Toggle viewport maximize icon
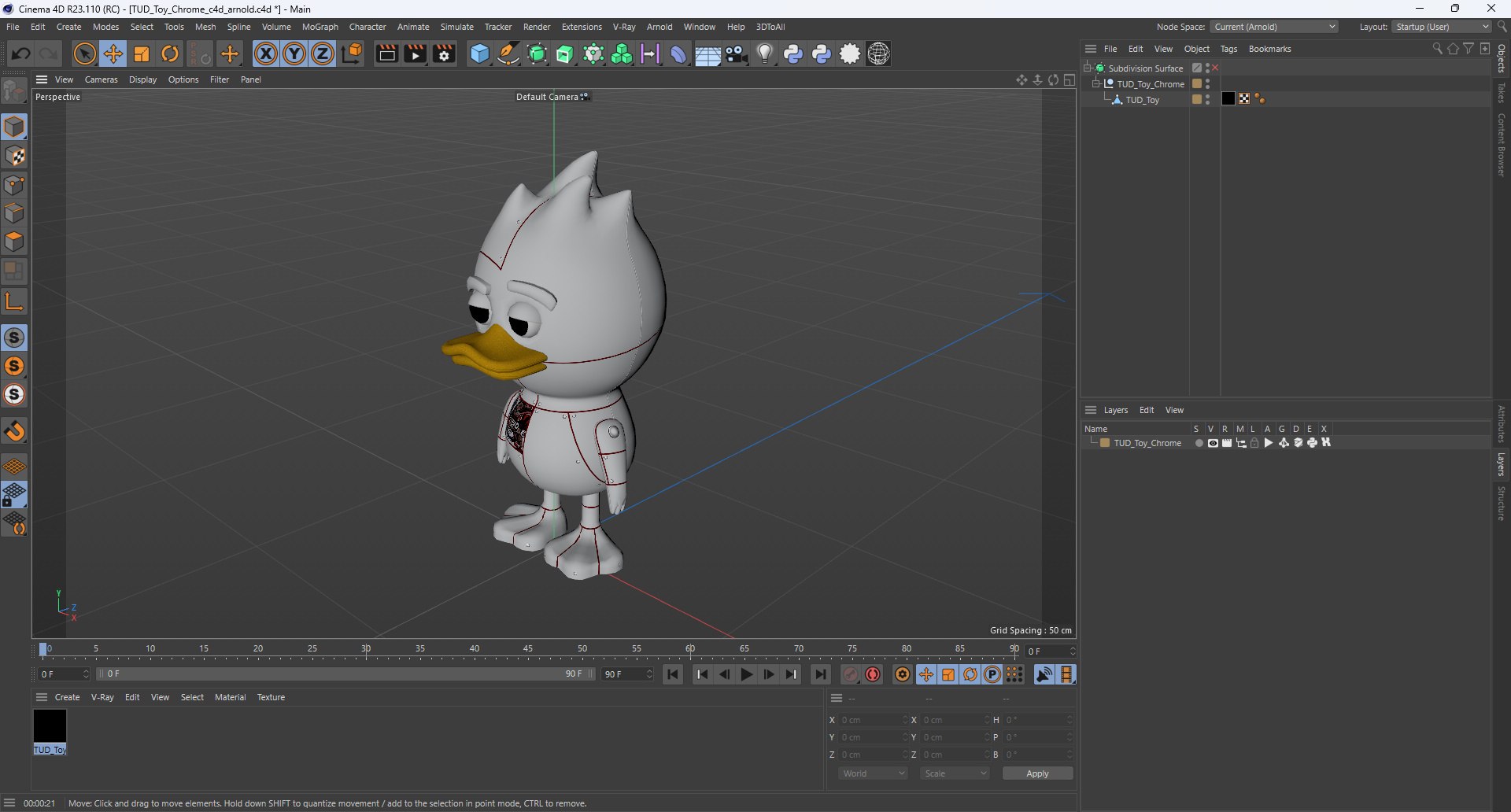Viewport: 1511px width, 812px height. coord(1070,79)
